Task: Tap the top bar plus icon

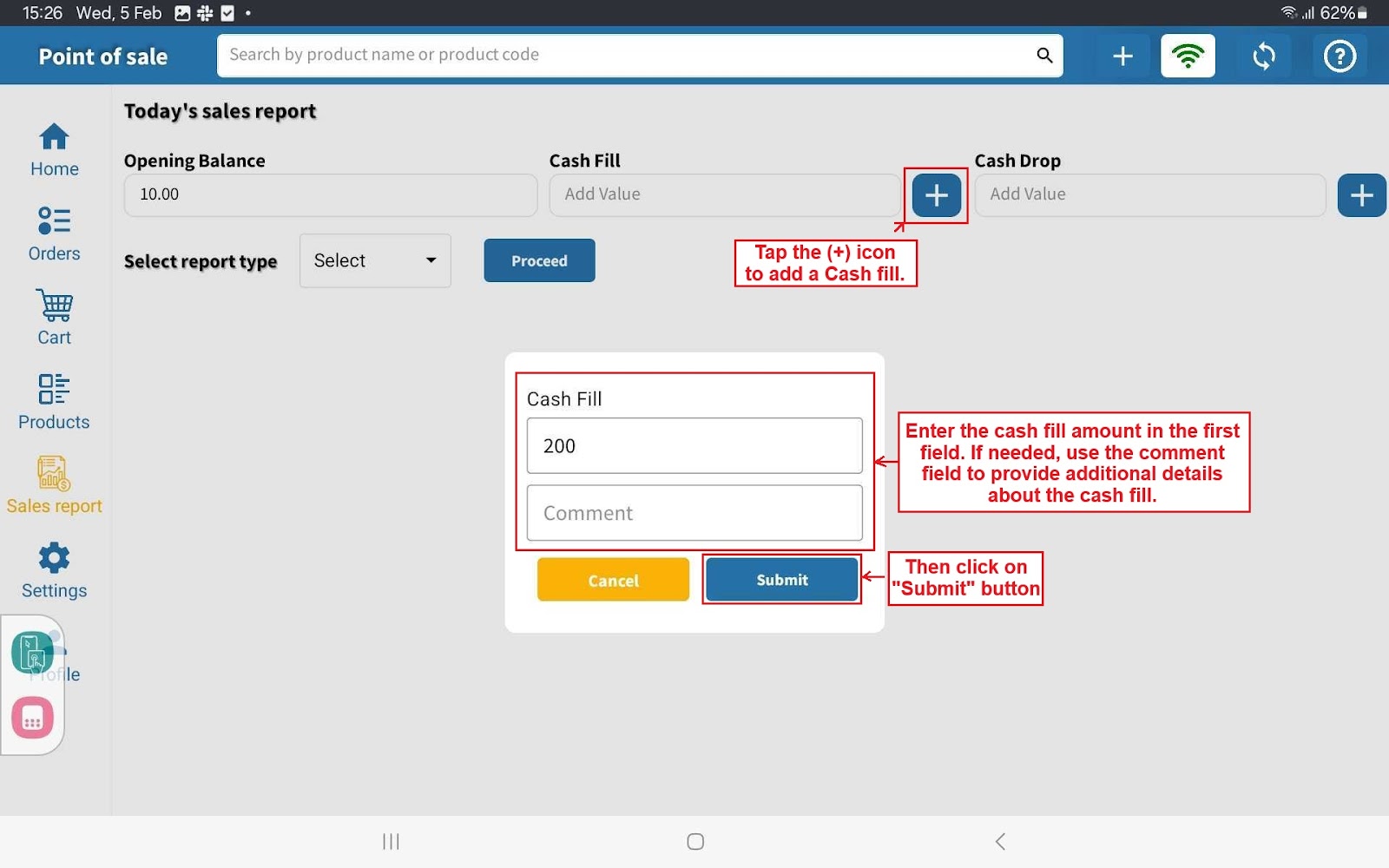Action: [x=1122, y=56]
